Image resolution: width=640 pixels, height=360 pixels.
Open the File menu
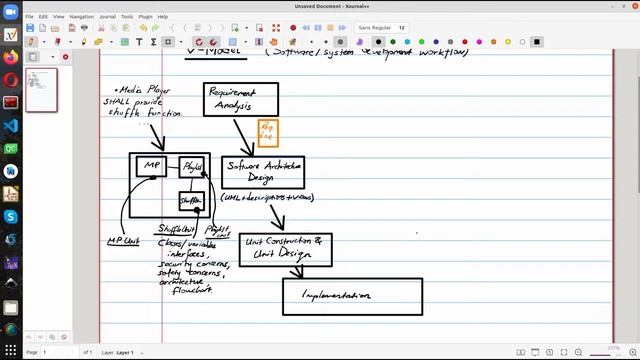[29, 17]
